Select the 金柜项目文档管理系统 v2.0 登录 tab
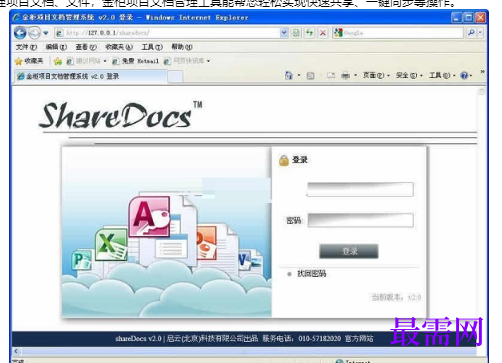This screenshot has height=363, width=502. [x=91, y=76]
